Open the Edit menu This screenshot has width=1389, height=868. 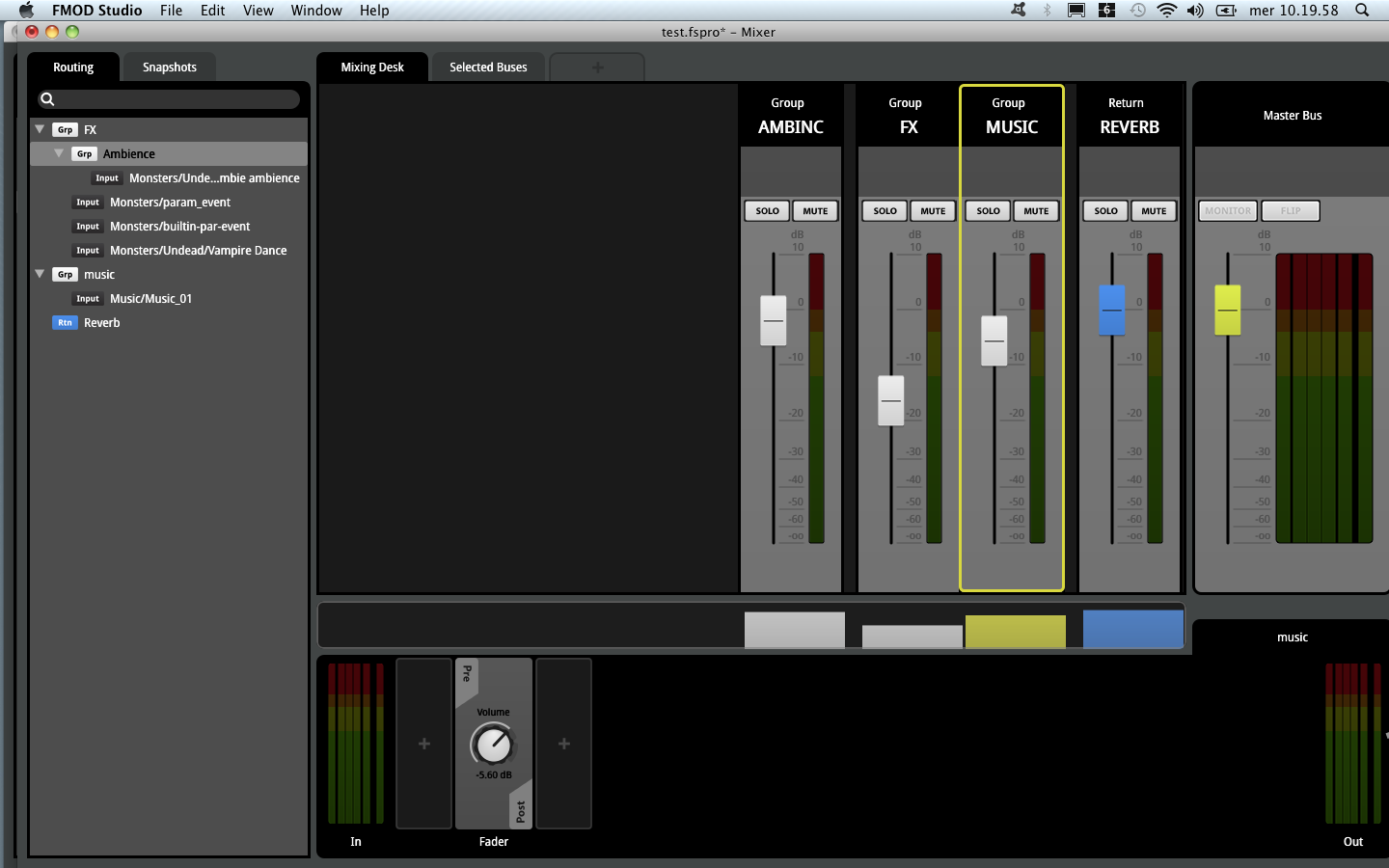coord(212,11)
